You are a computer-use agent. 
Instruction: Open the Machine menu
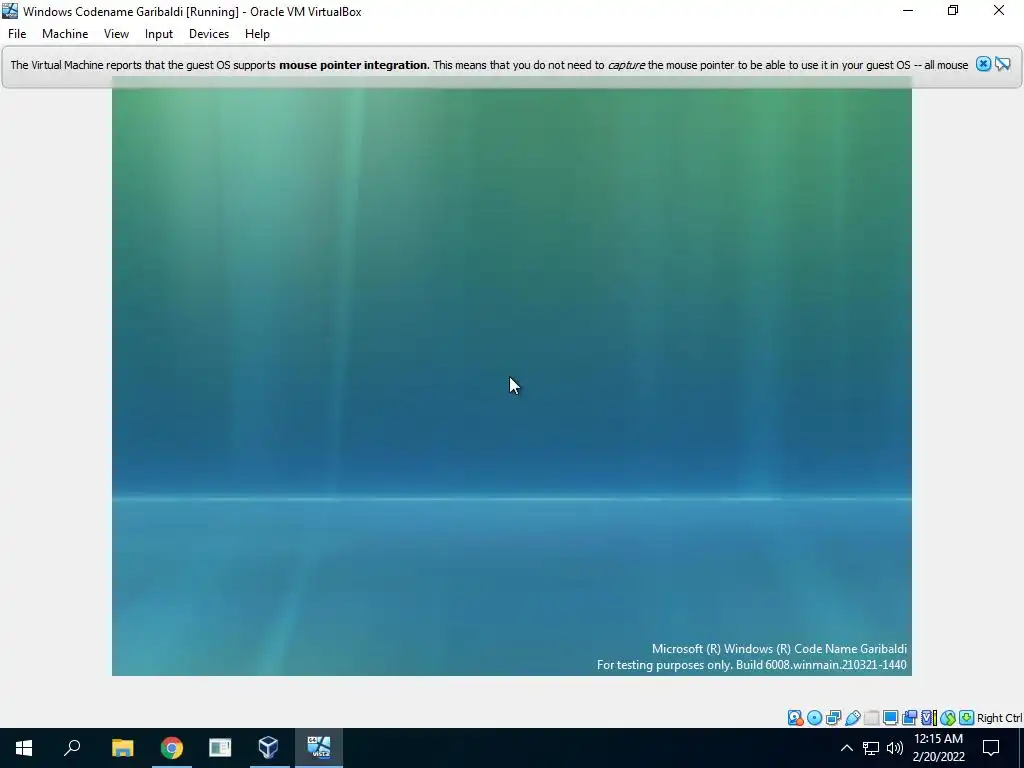pos(65,34)
